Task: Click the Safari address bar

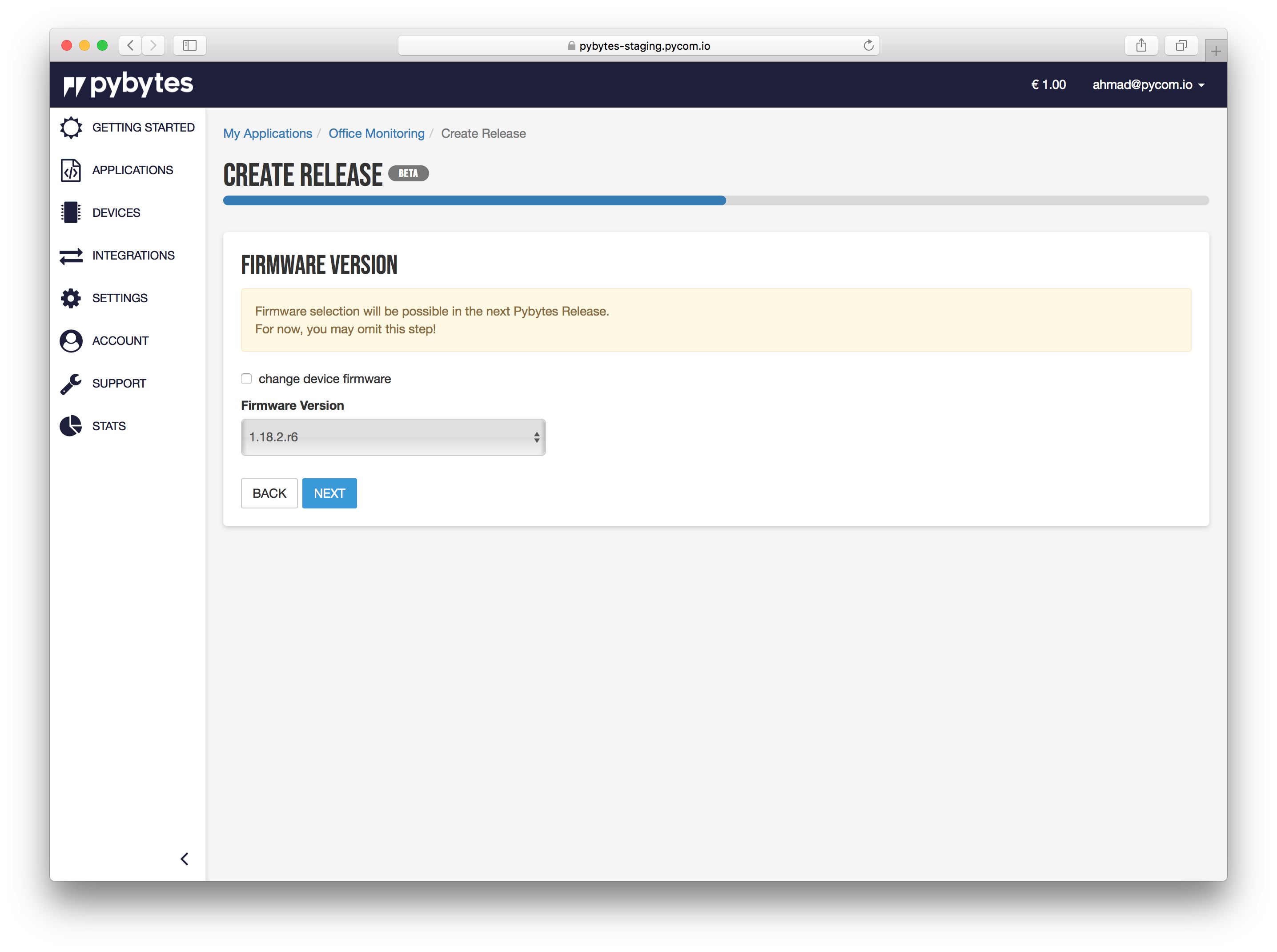Action: point(638,45)
